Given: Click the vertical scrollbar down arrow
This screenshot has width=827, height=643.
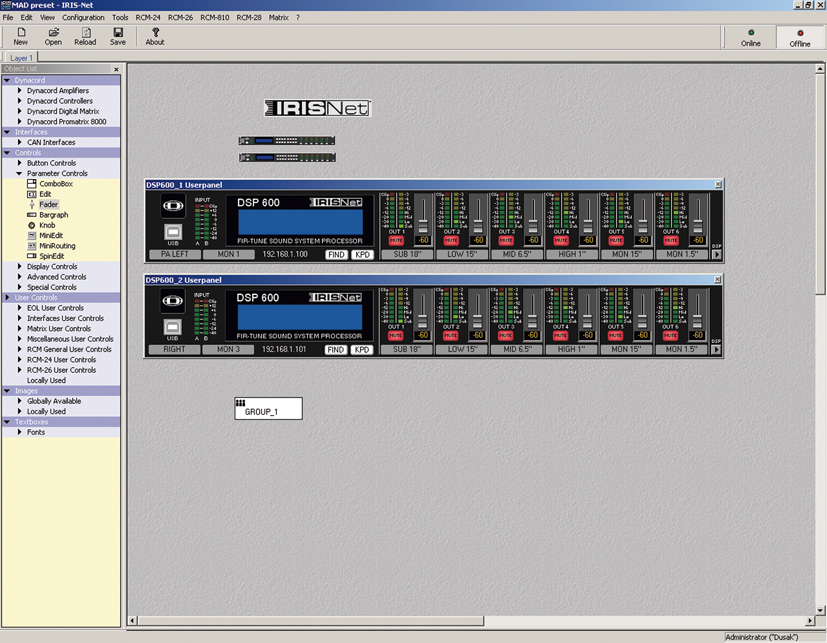Looking at the screenshot, I should click(820, 610).
